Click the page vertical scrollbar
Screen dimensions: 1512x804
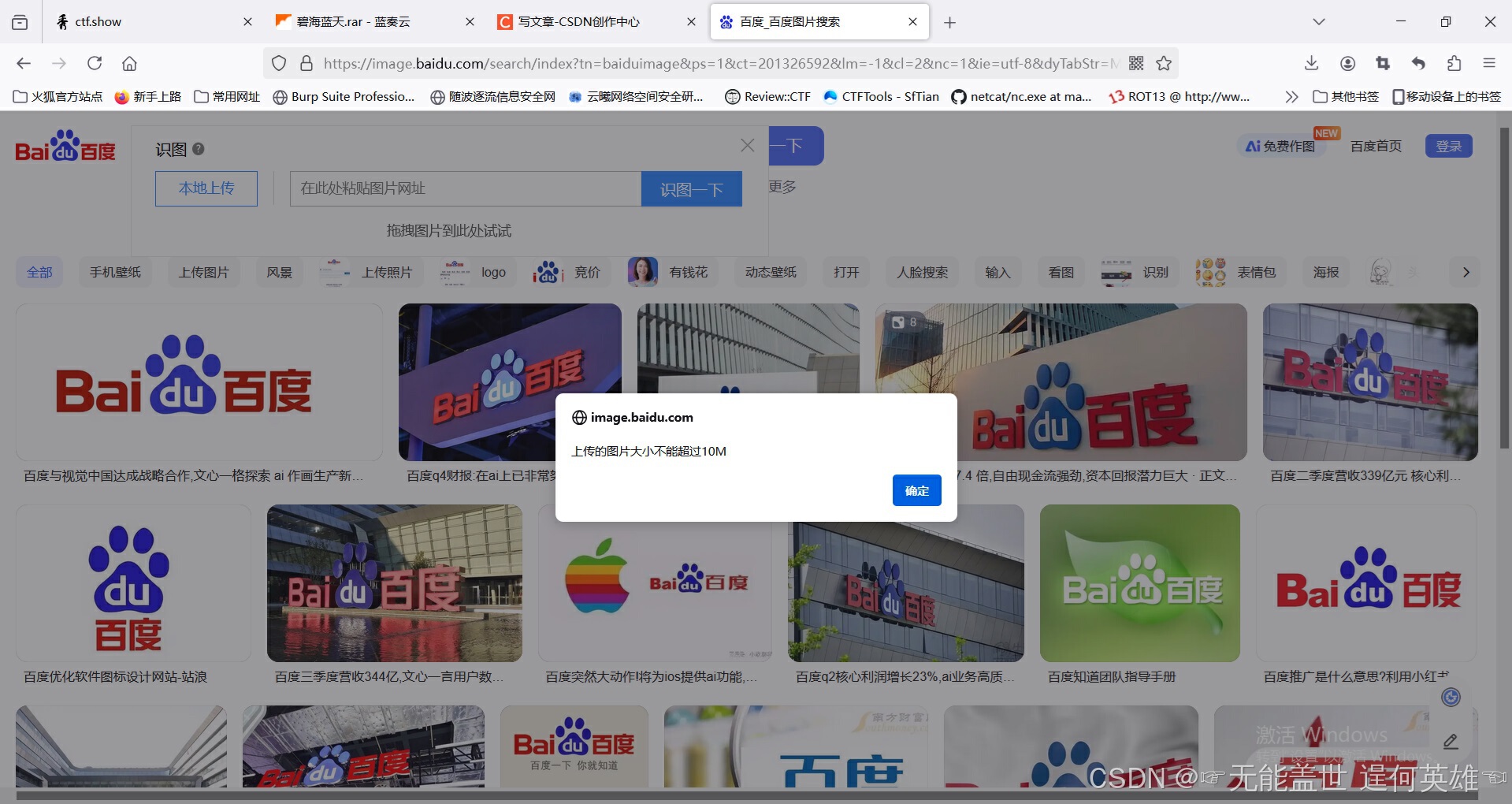click(x=1504, y=288)
